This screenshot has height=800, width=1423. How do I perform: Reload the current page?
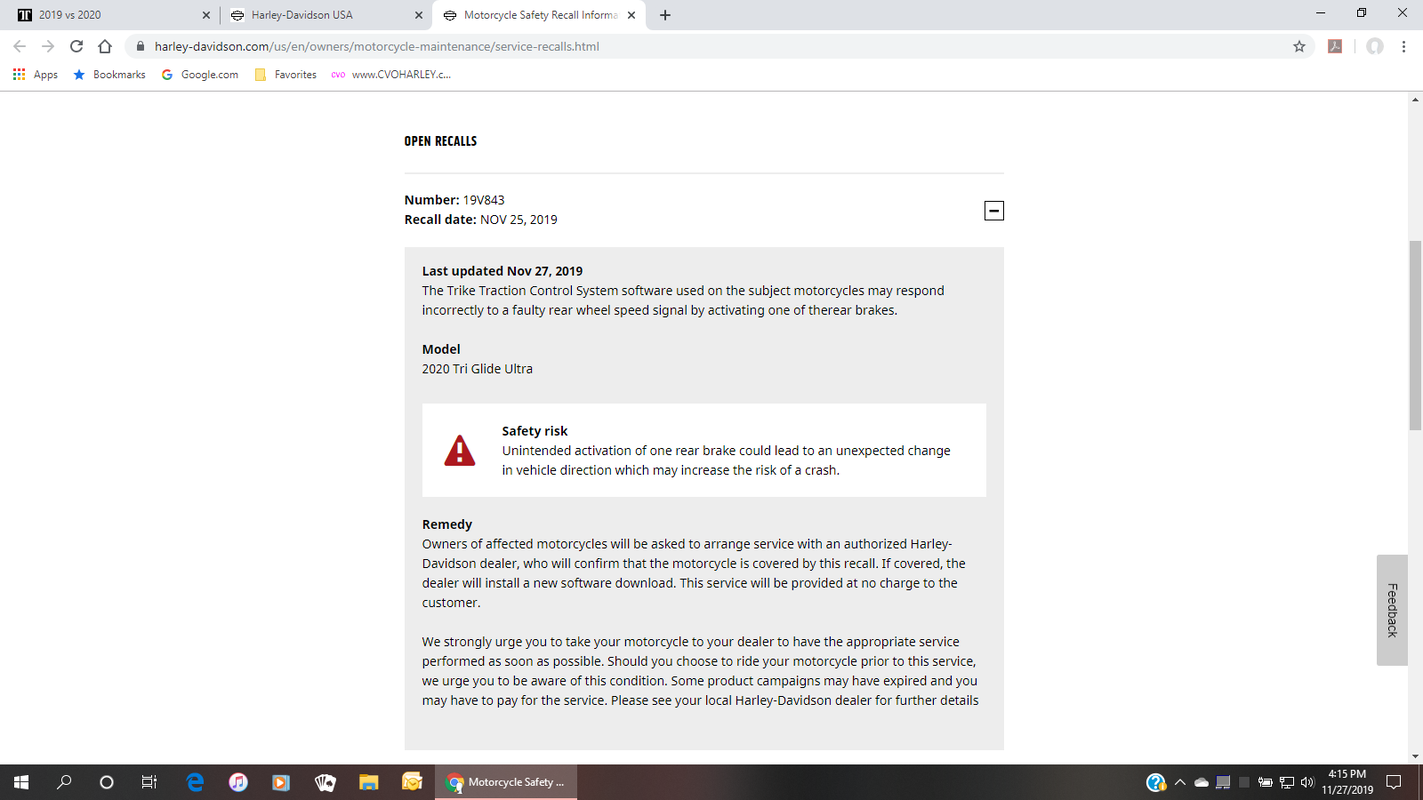coord(77,46)
